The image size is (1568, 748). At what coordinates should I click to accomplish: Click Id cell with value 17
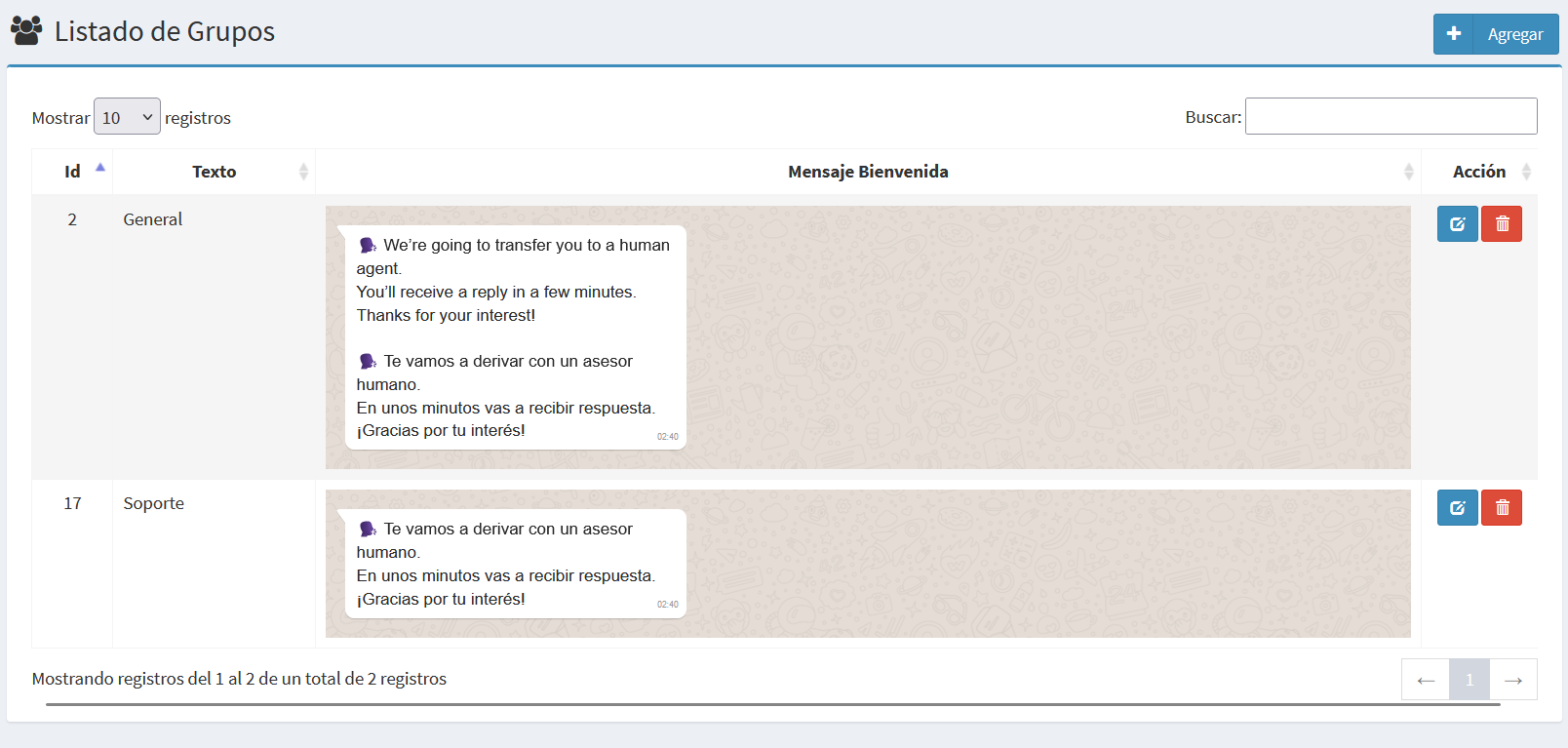click(x=72, y=564)
